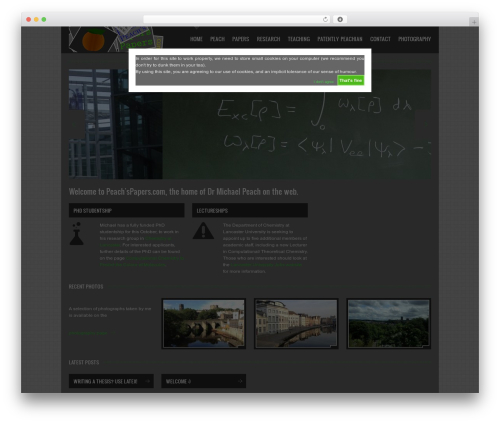Open the Patently Peachian menu item
The image size is (500, 423).
pyautogui.click(x=340, y=39)
